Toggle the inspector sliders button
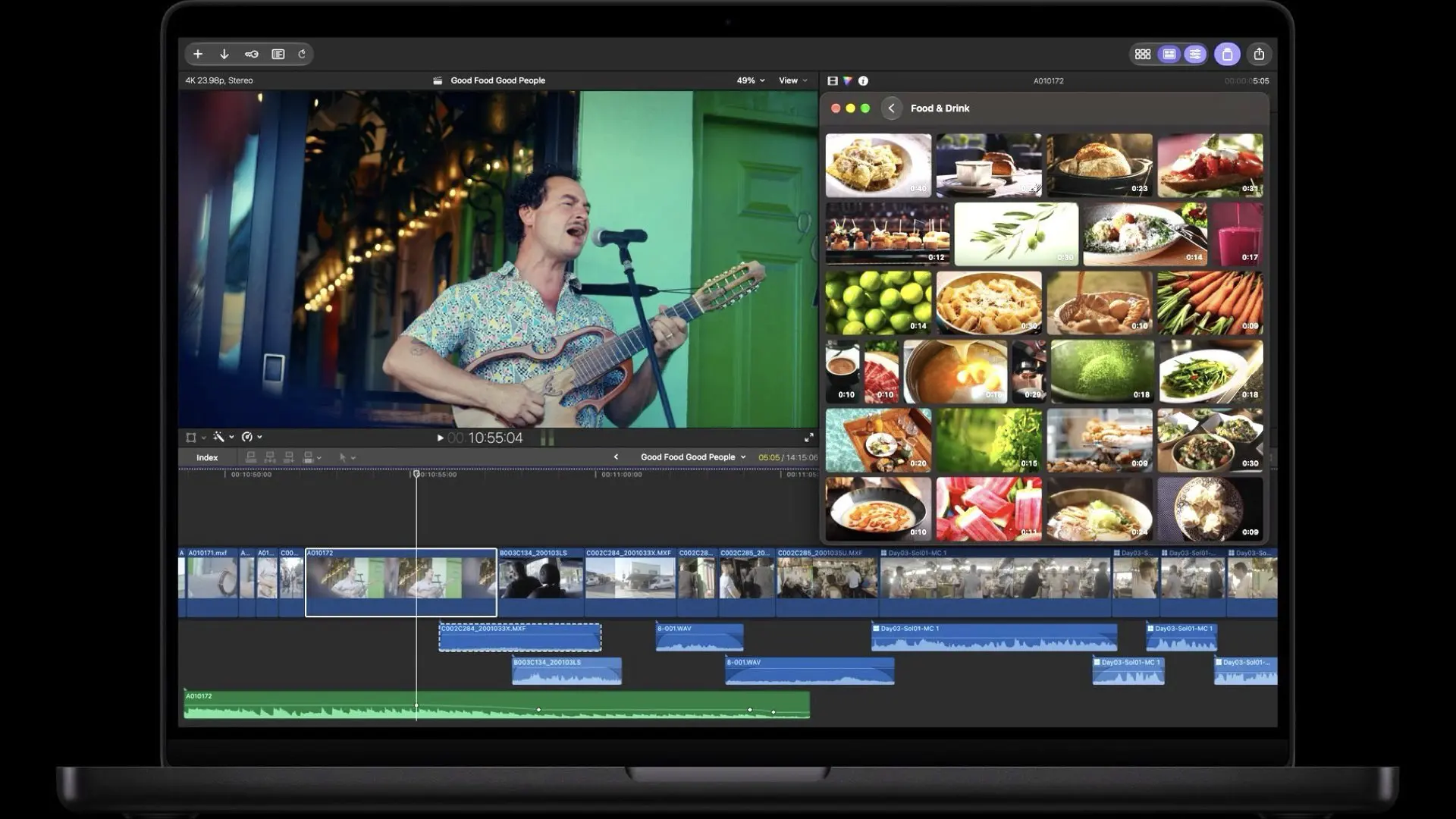This screenshot has width=1456, height=819. [1195, 54]
